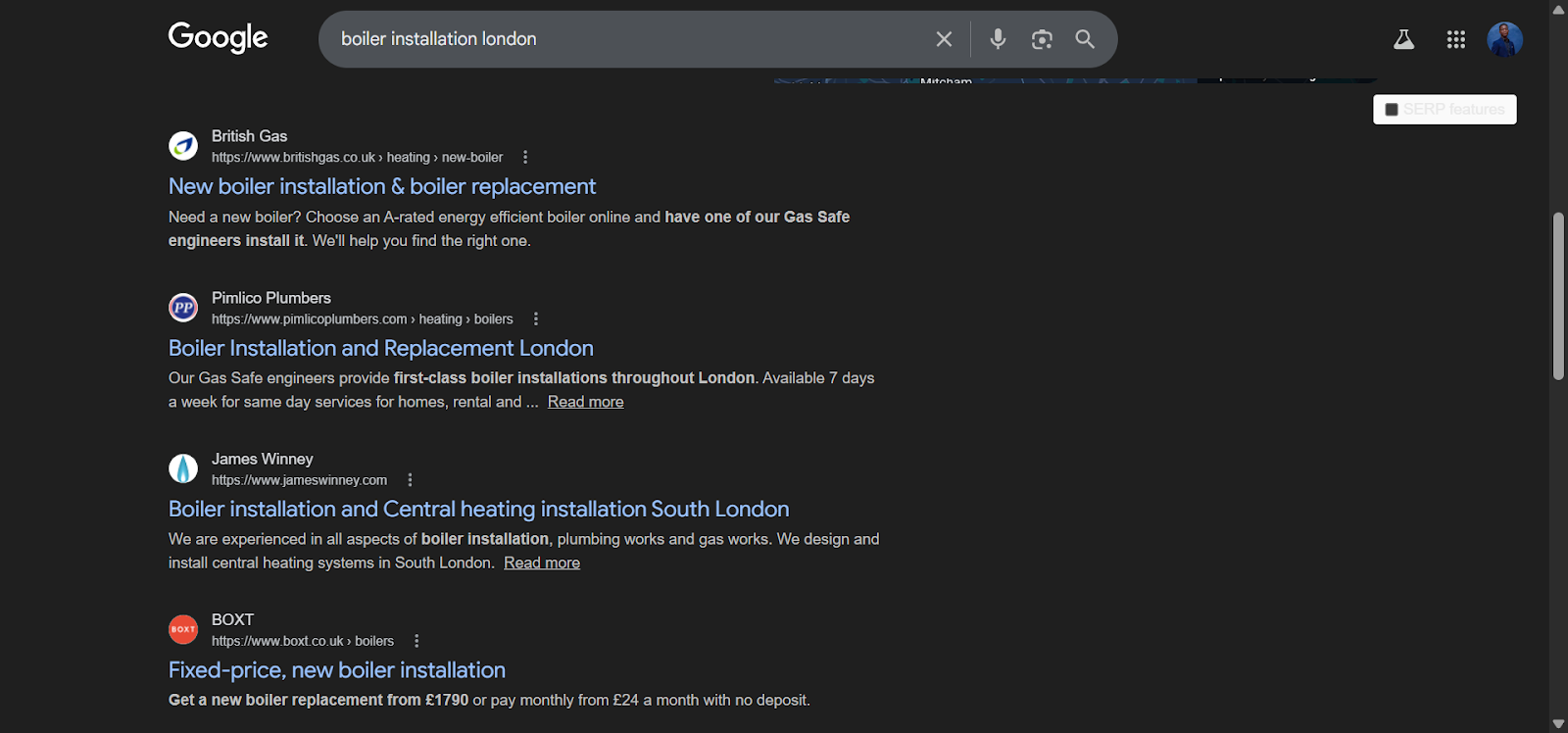1568x733 pixels.
Task: Click the James Winney site name
Action: coord(263,459)
